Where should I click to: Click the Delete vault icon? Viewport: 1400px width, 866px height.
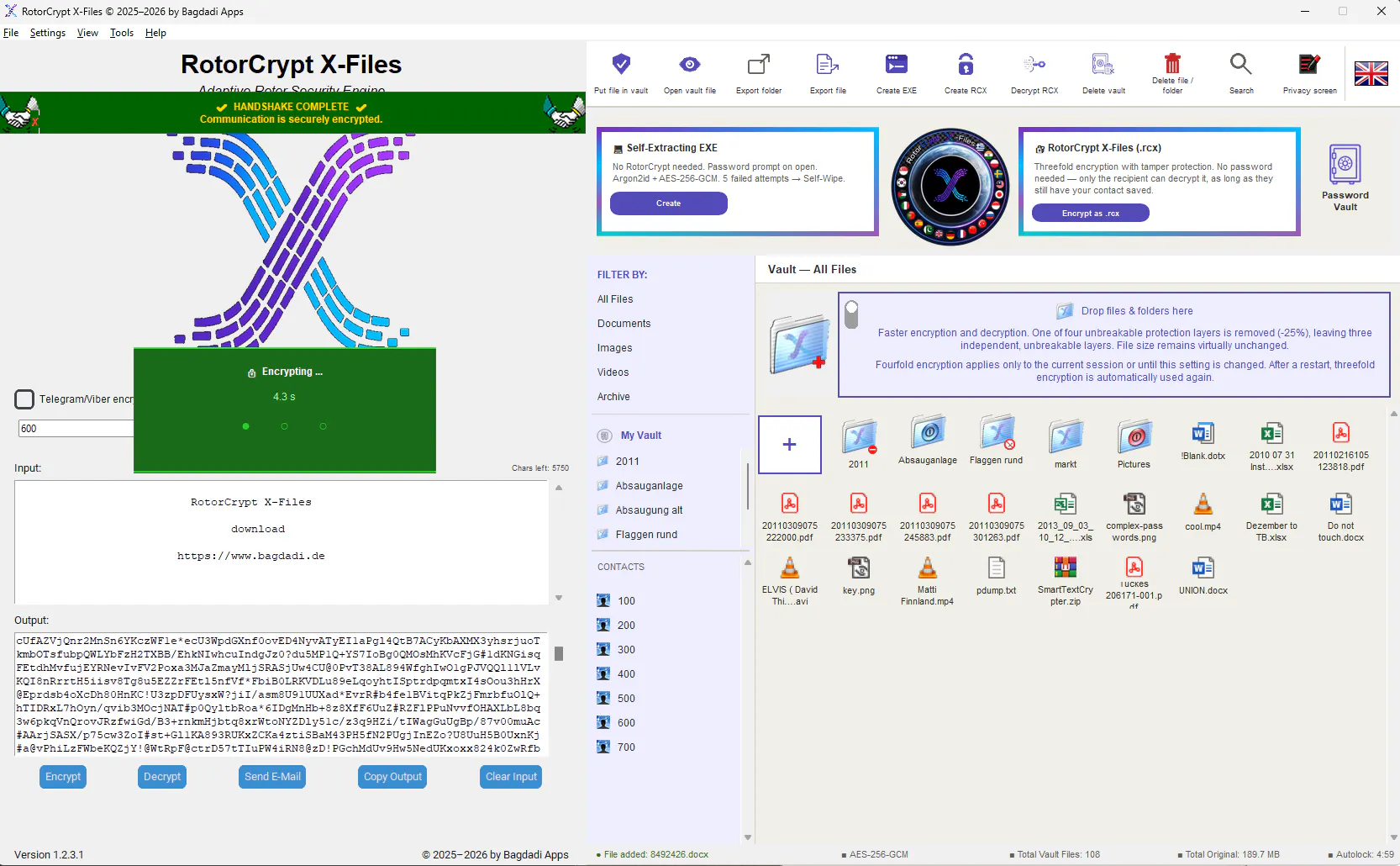coord(1103,64)
